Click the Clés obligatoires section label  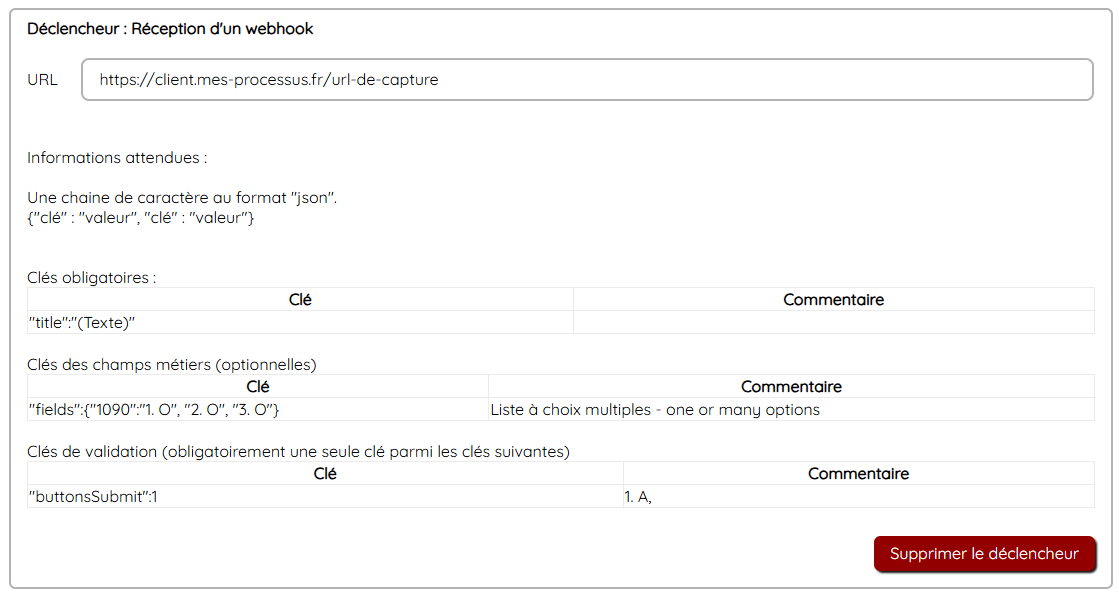coord(92,277)
